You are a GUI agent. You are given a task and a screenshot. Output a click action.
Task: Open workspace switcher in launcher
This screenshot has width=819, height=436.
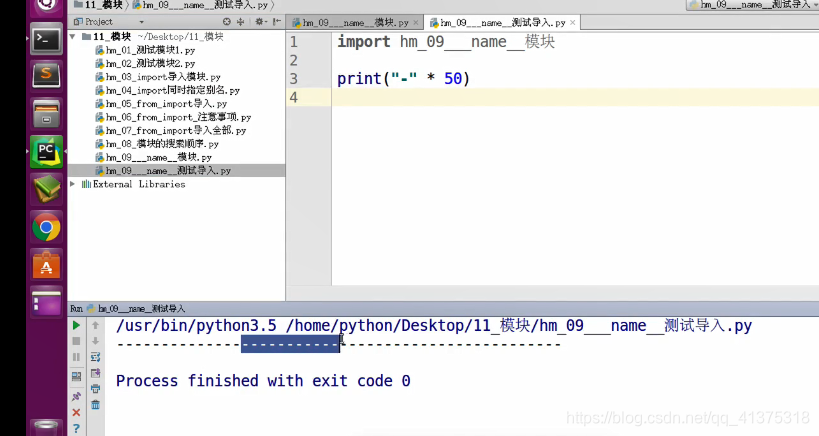(x=46, y=303)
